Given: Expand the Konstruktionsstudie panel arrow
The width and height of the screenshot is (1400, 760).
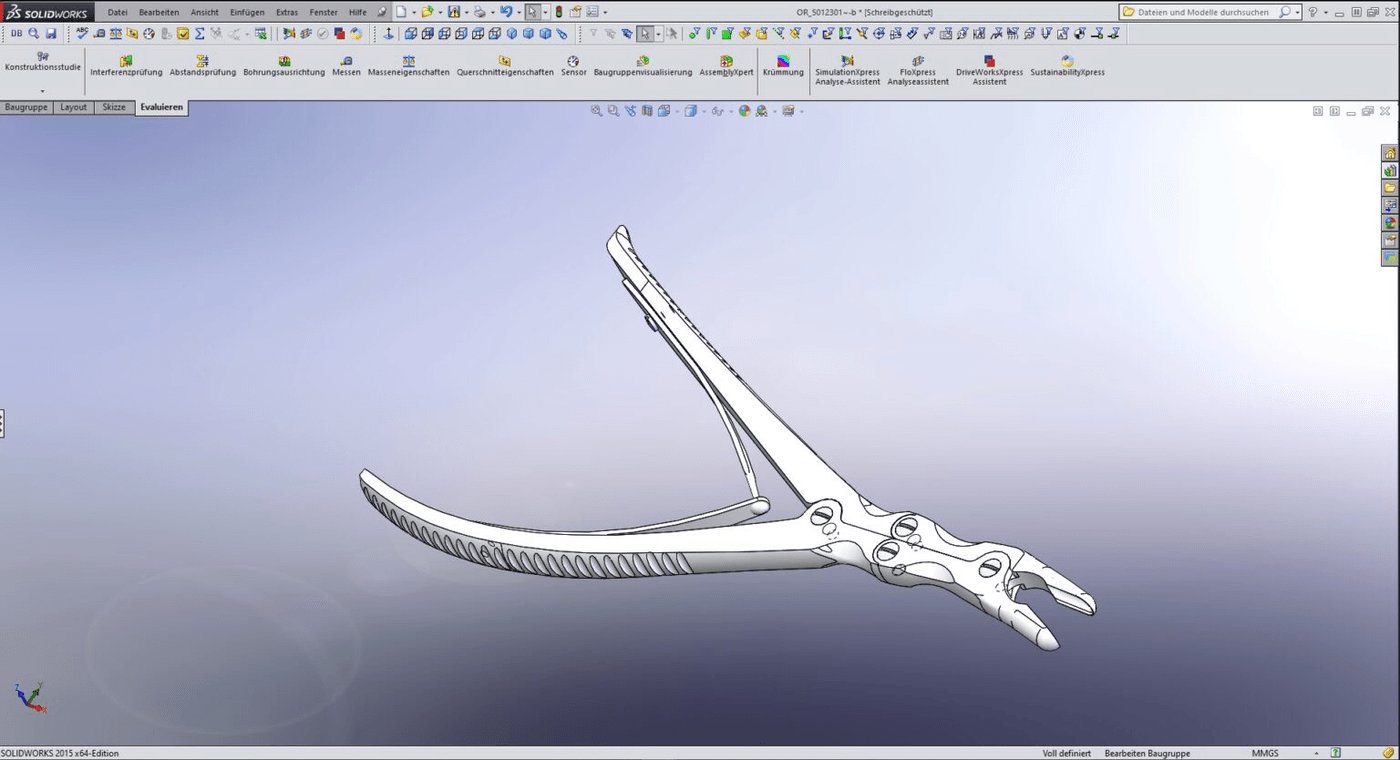Looking at the screenshot, I should click(x=42, y=91).
